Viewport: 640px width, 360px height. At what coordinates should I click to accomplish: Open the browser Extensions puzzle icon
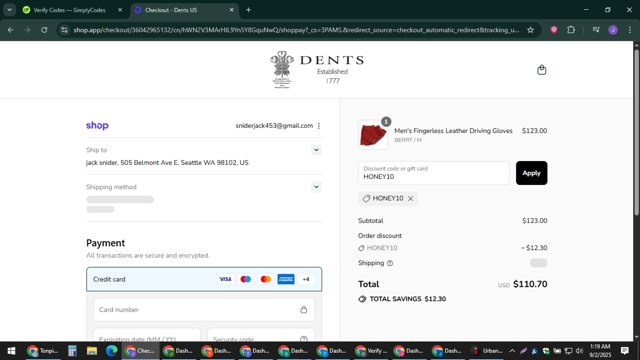click(571, 30)
